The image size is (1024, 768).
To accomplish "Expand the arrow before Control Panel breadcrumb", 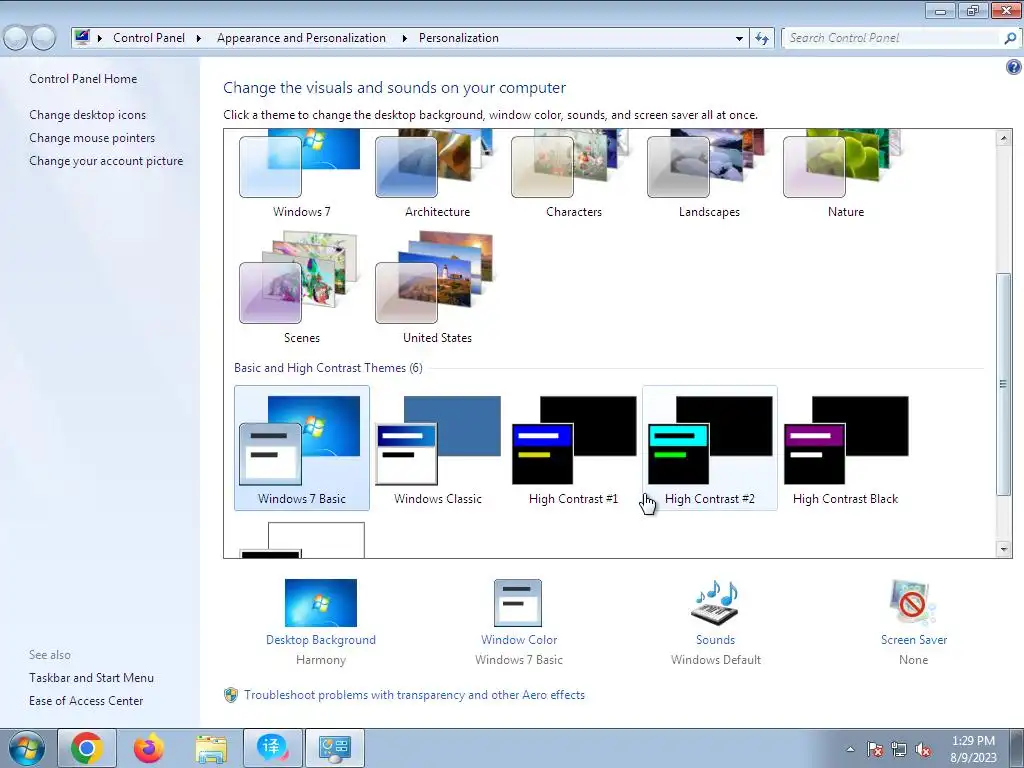I will [x=100, y=39].
